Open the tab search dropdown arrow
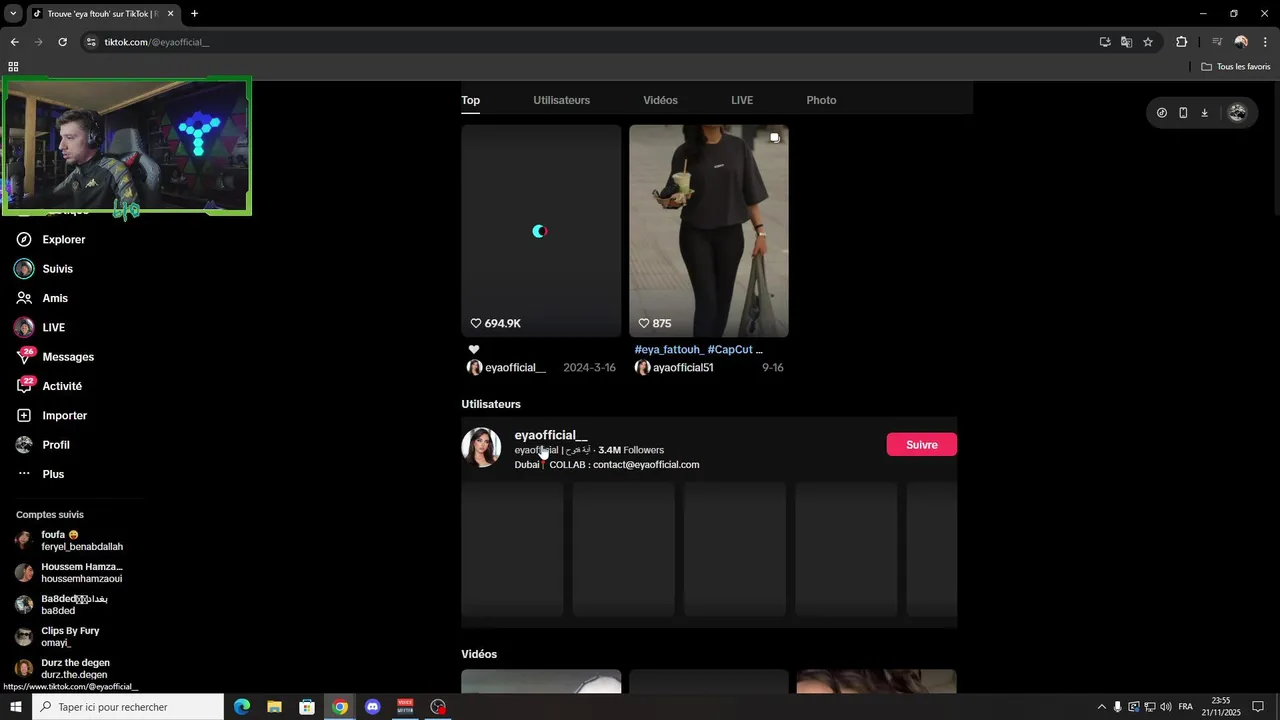 point(13,14)
